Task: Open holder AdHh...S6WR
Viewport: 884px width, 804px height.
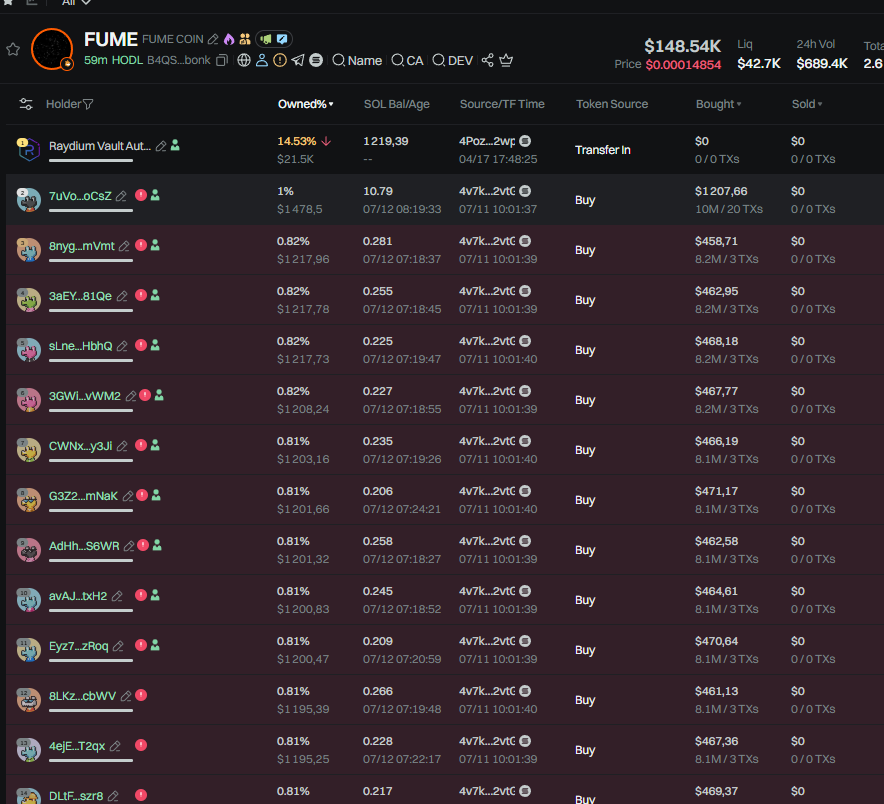Action: click(x=84, y=546)
